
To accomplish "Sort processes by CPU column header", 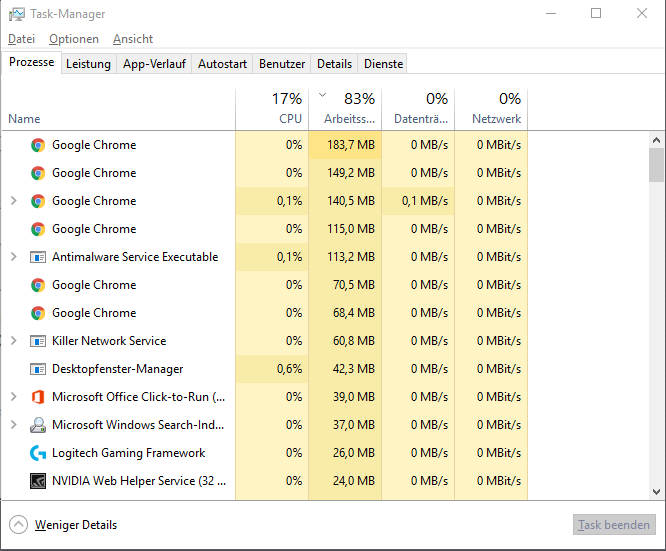I will coord(272,109).
